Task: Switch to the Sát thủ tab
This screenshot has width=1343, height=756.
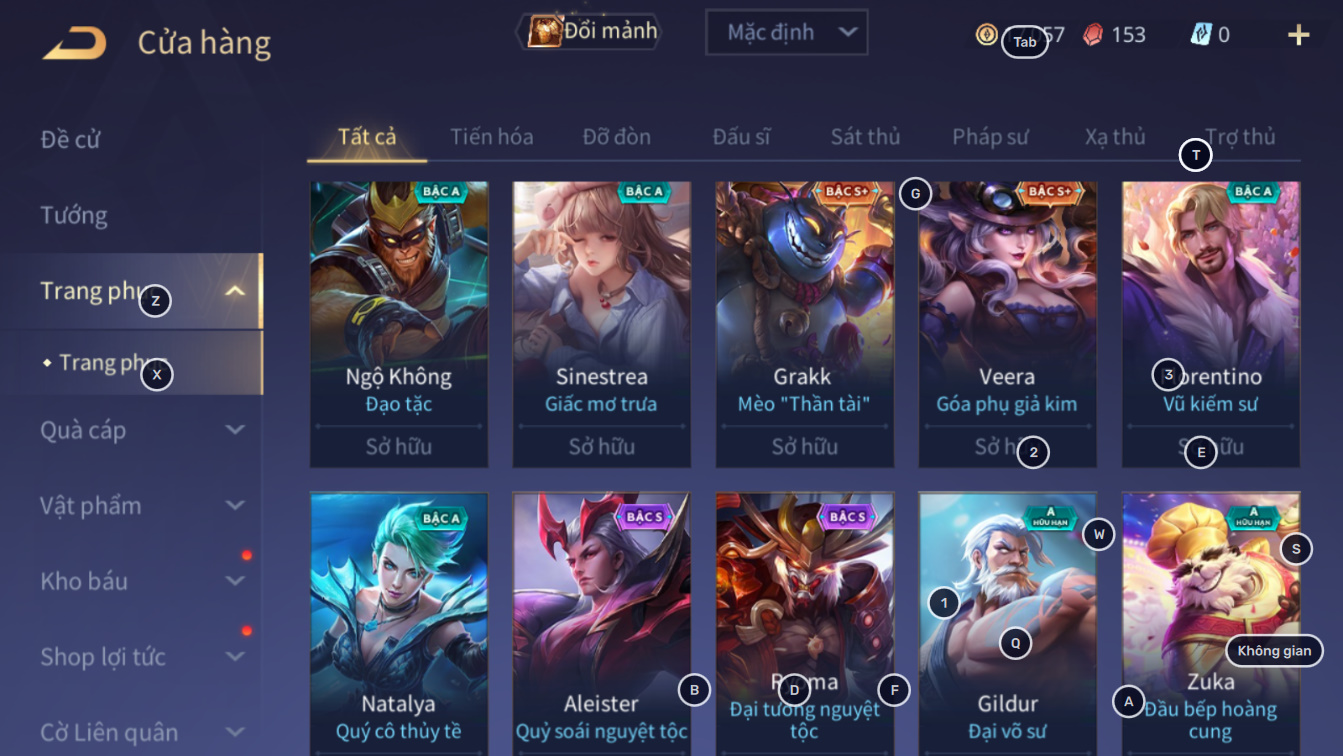Action: click(x=866, y=137)
